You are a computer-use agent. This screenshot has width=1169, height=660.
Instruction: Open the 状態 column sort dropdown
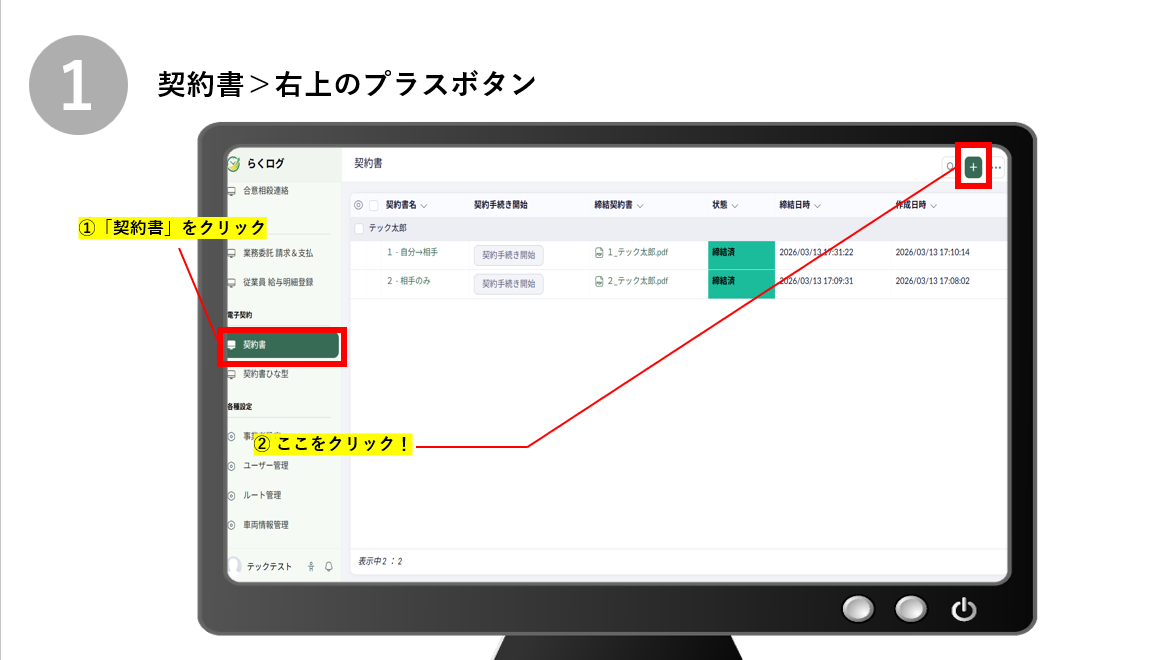point(735,206)
